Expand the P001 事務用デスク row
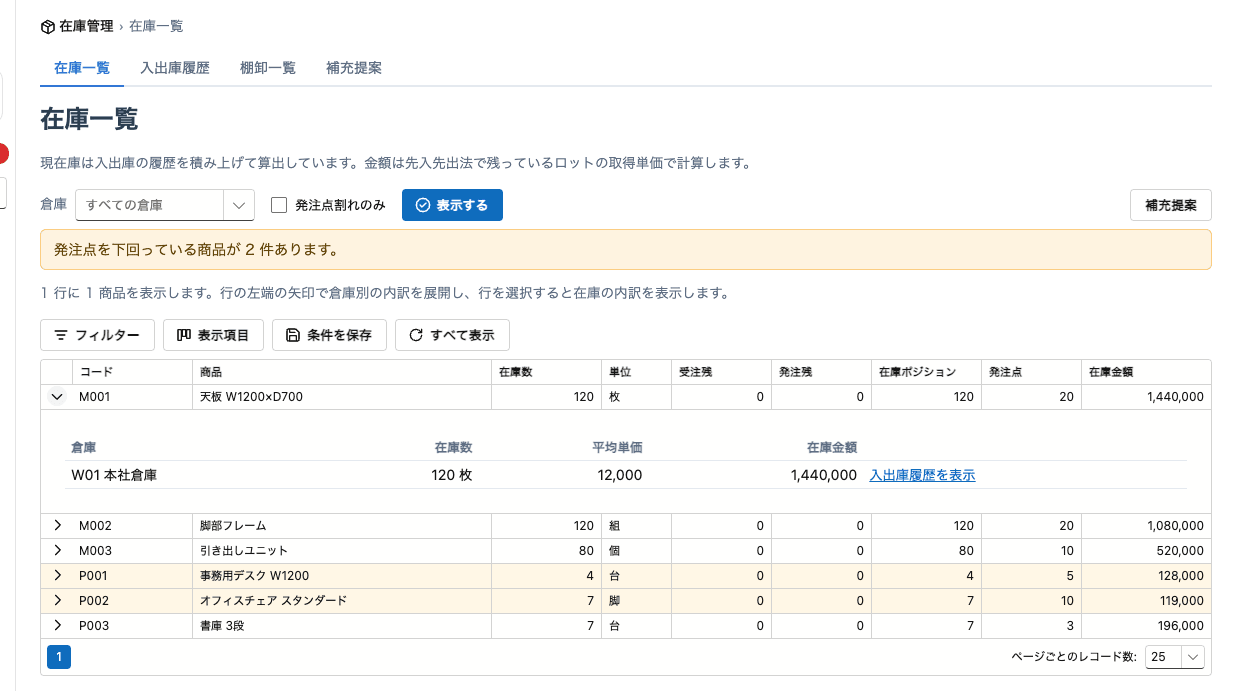The height and width of the screenshot is (691, 1236). [x=57, y=576]
